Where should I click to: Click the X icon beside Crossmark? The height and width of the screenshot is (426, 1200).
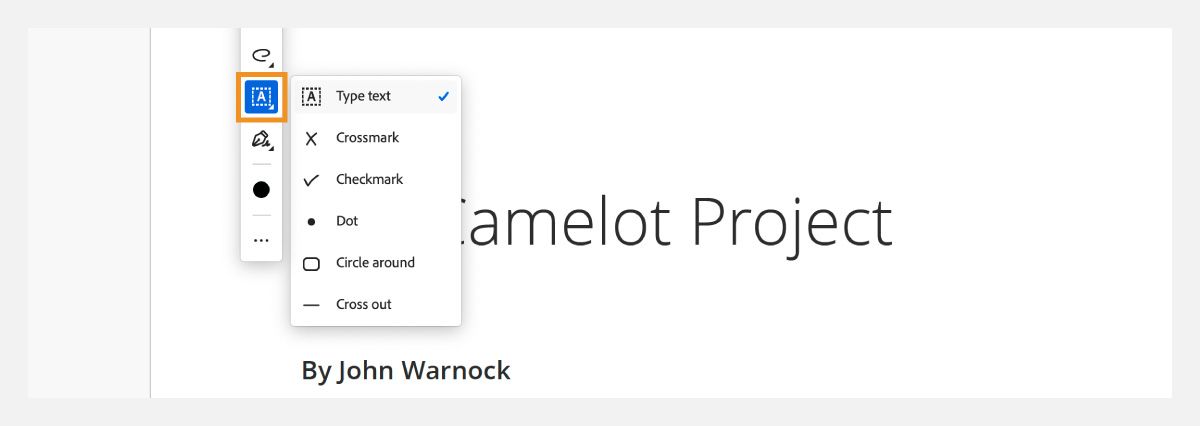[x=311, y=139]
